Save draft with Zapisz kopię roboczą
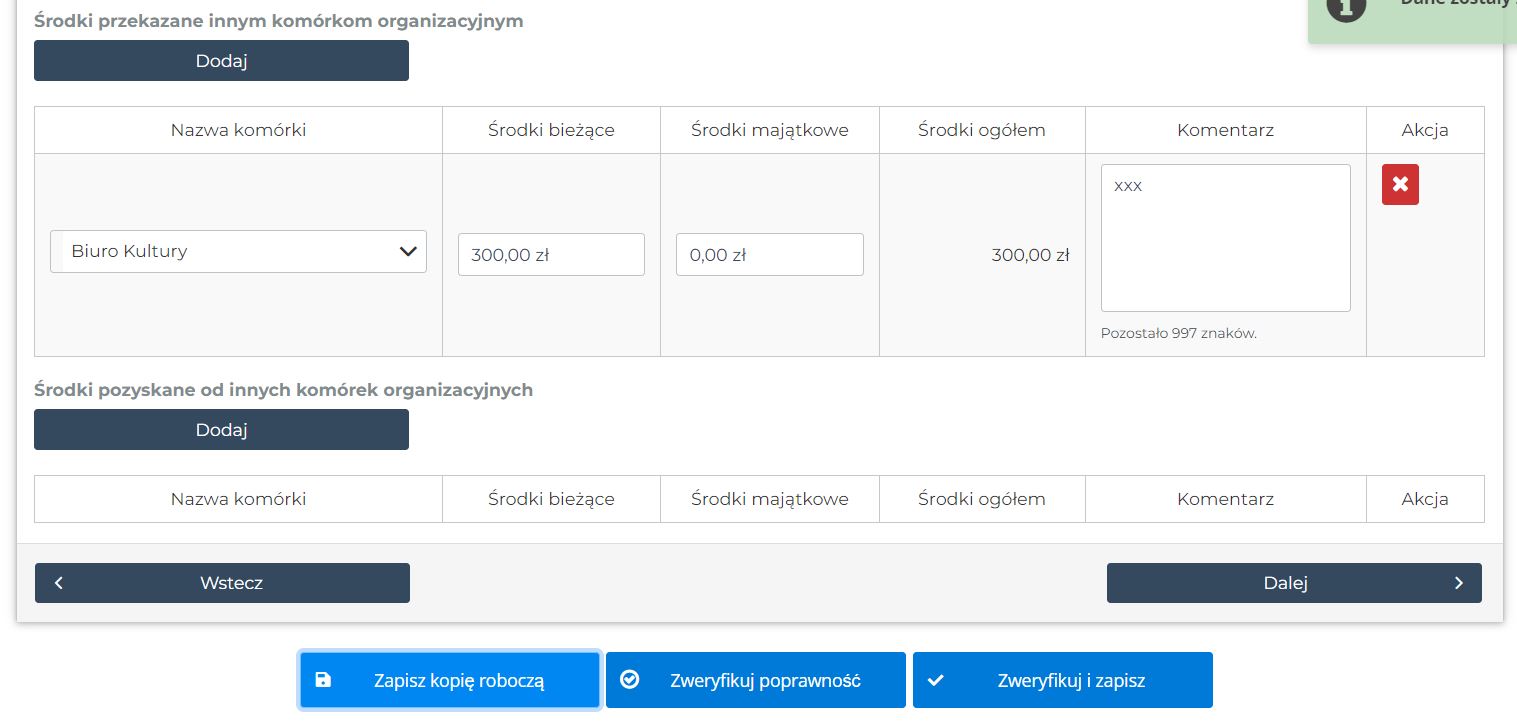Viewport: 1517px width, 725px height. (450, 680)
